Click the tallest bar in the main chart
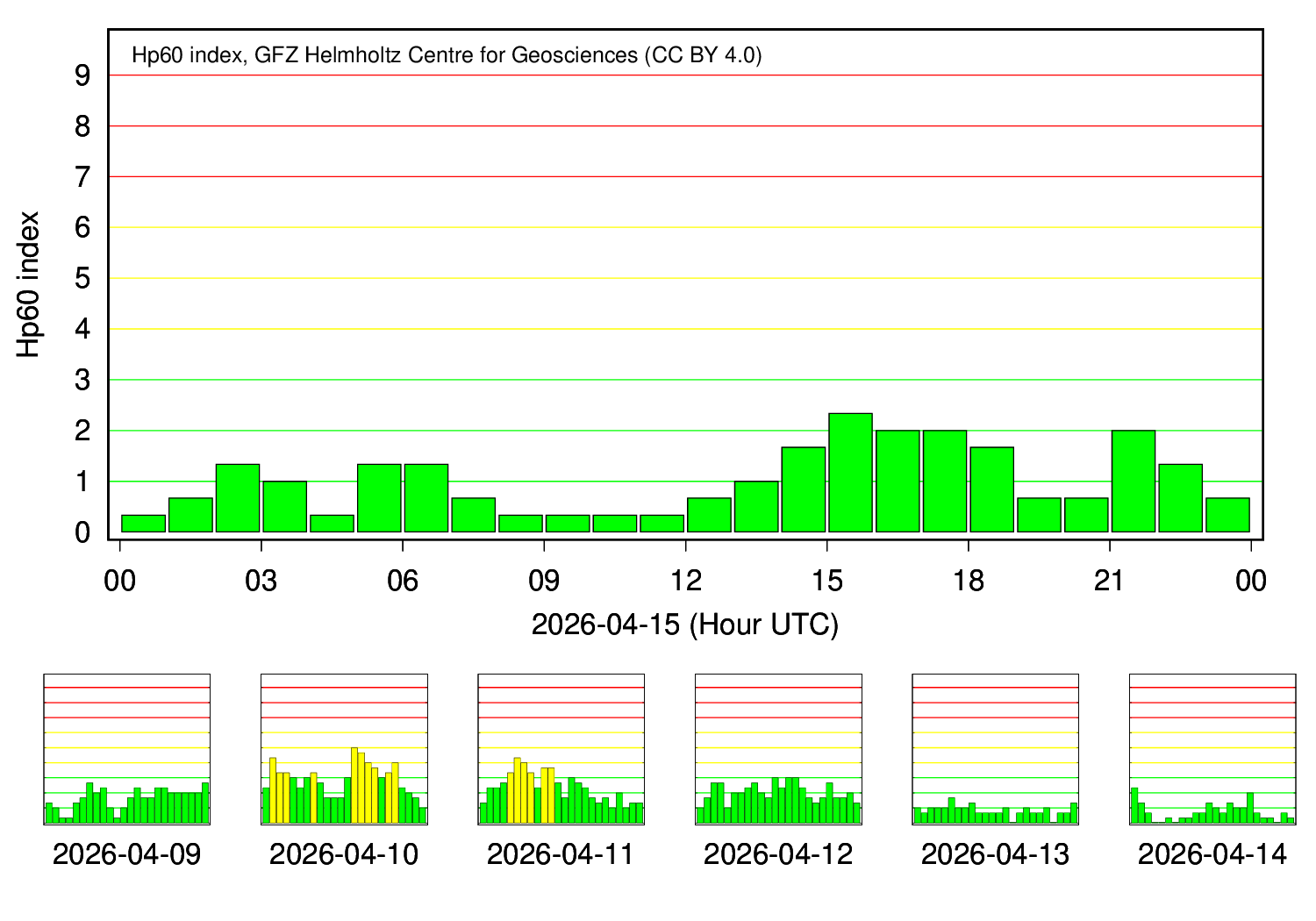This screenshot has width=1316, height=921. tap(850, 473)
